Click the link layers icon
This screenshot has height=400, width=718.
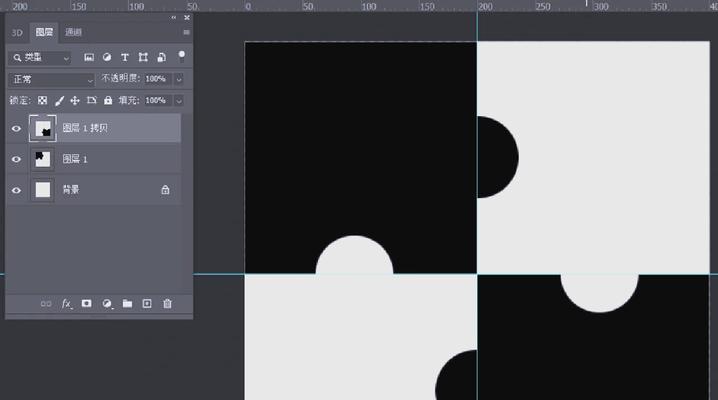(46, 304)
